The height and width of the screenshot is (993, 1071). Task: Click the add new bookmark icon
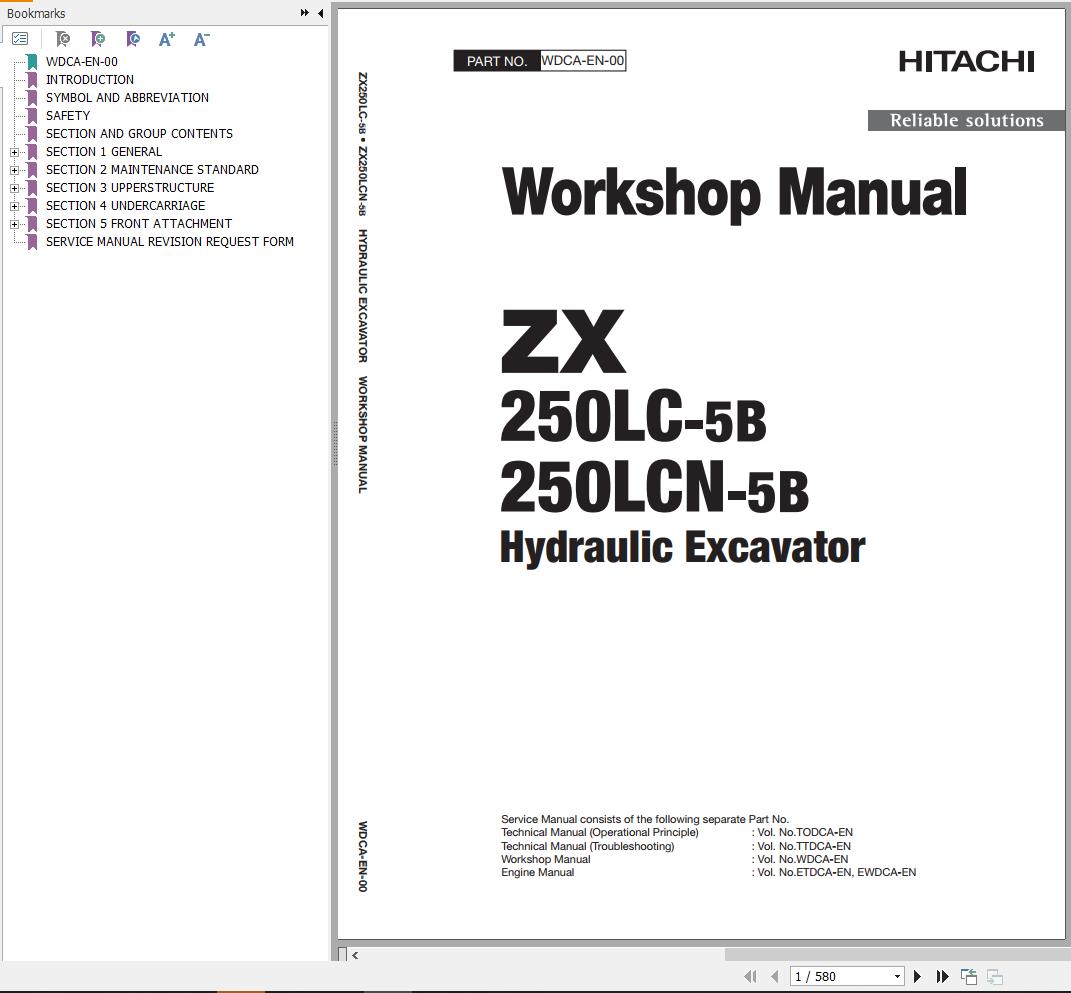(98, 39)
